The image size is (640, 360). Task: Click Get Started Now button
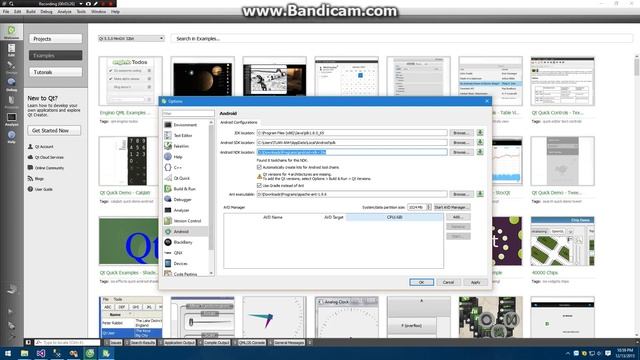(54, 131)
